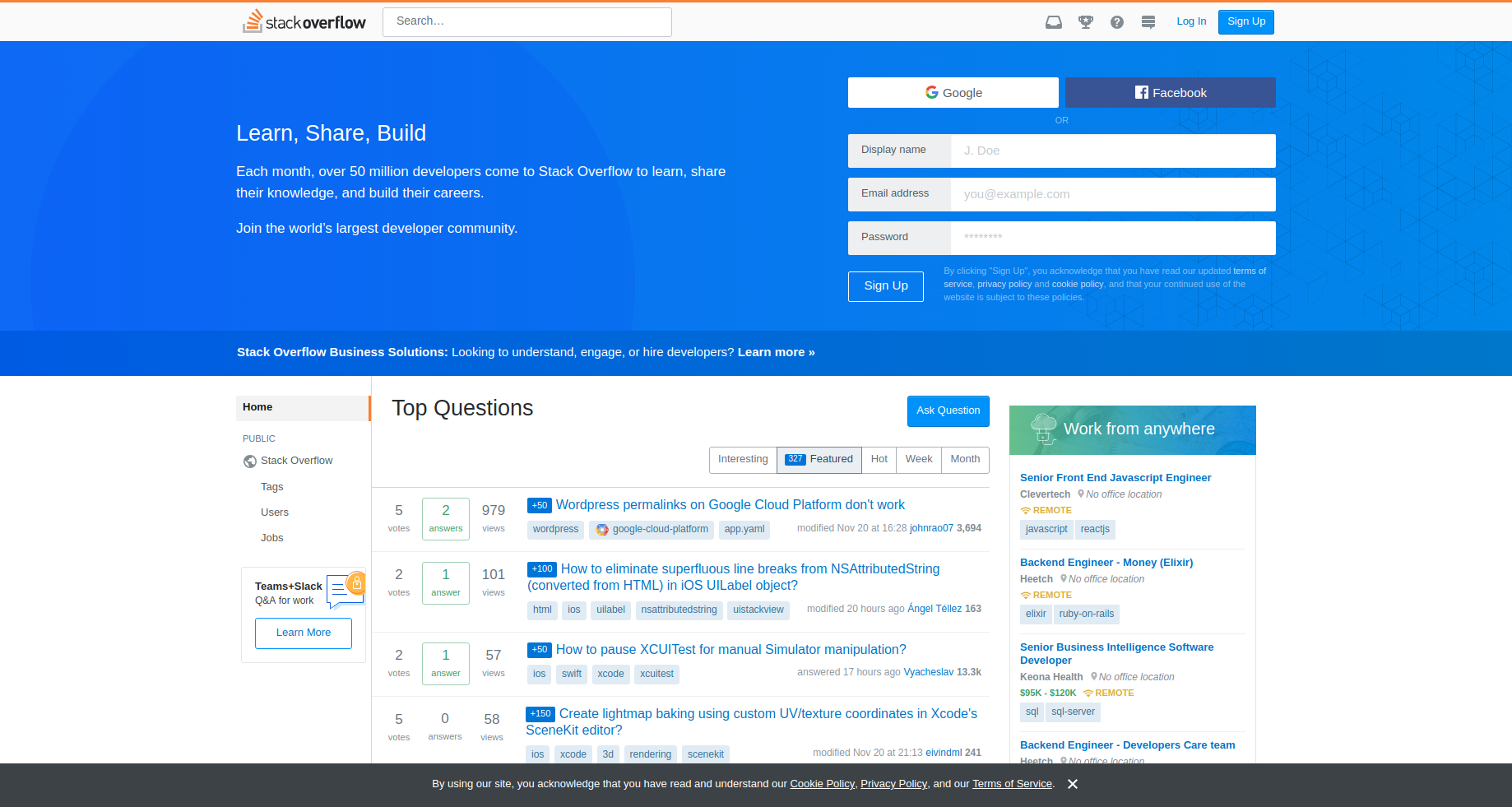Image resolution: width=1512 pixels, height=807 pixels.
Task: Click the nsattributedstring tag
Action: (679, 610)
